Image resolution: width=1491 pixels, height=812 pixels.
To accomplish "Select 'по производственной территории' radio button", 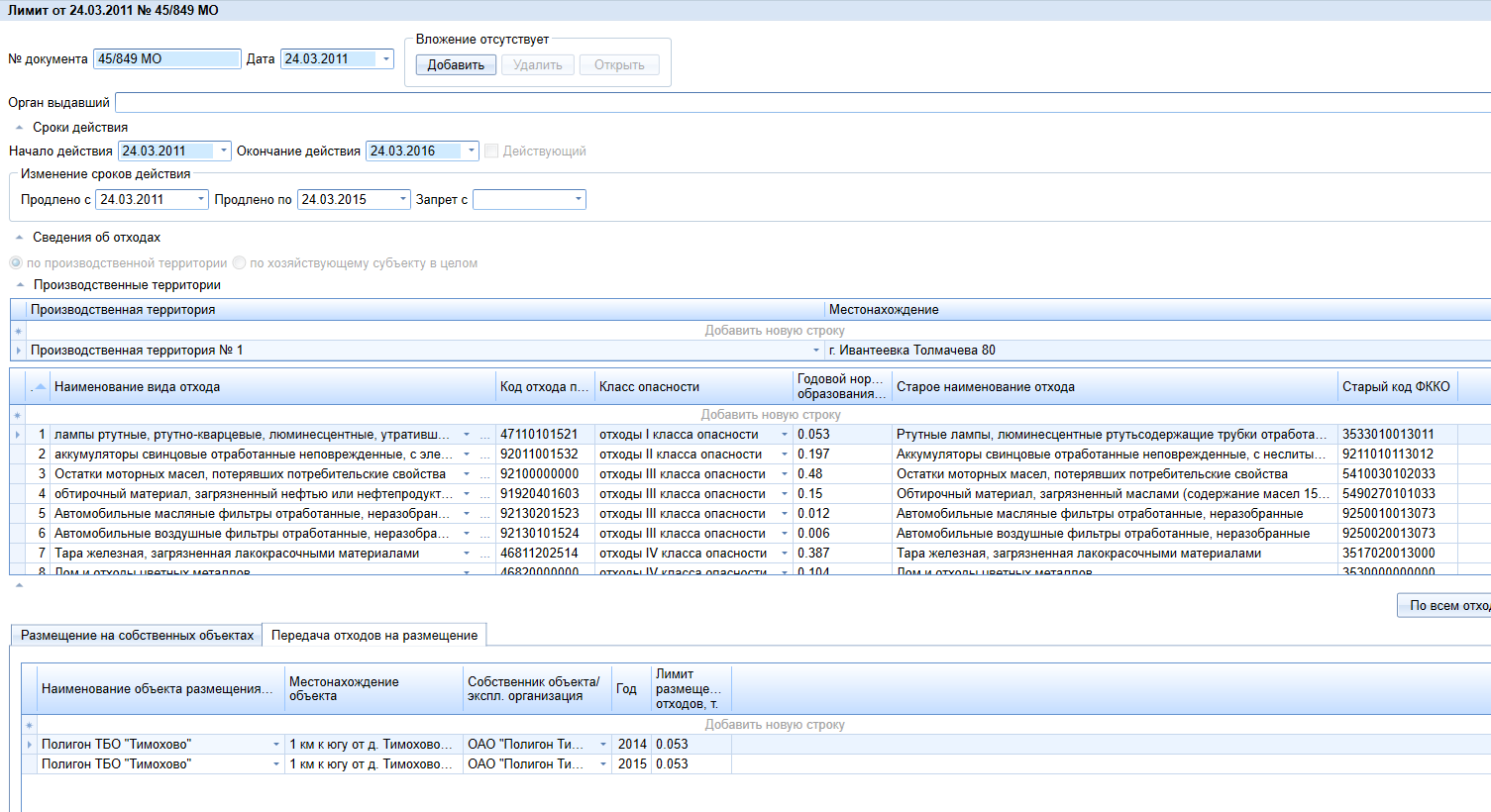I will [x=16, y=263].
